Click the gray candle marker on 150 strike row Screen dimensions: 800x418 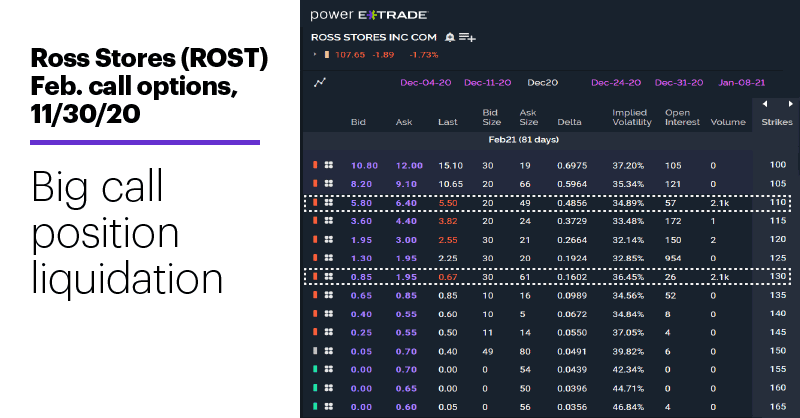pos(315,351)
